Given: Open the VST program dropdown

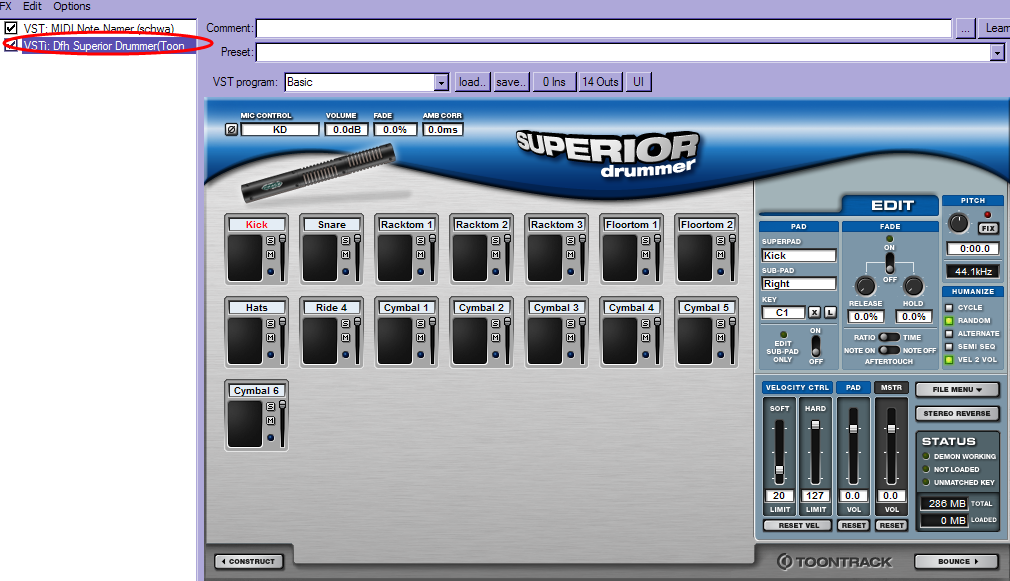Looking at the screenshot, I should coord(441,82).
